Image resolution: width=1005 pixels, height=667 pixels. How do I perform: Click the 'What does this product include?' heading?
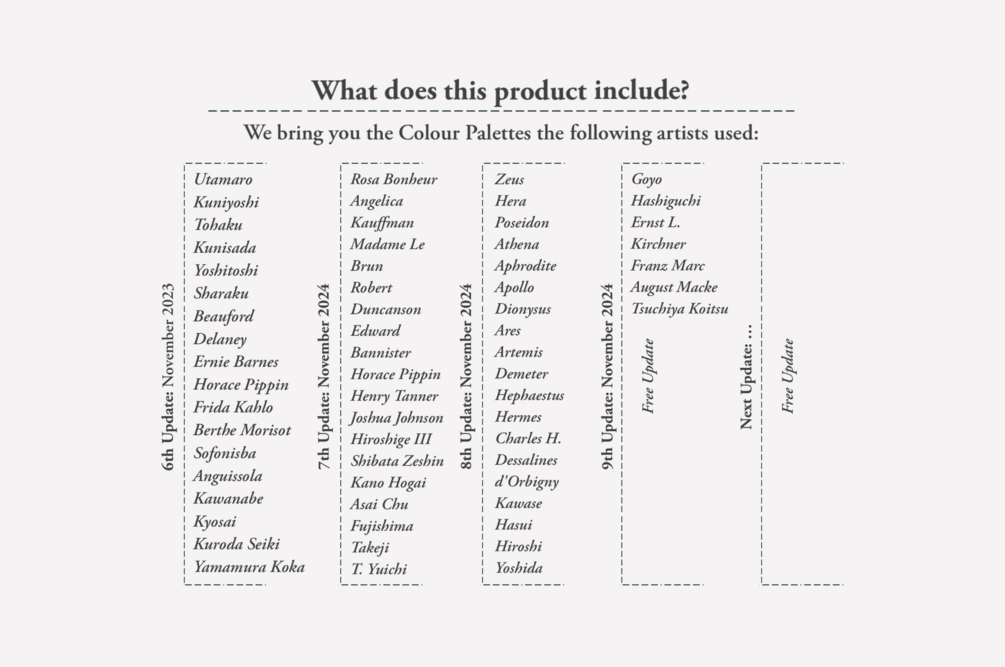(x=500, y=90)
